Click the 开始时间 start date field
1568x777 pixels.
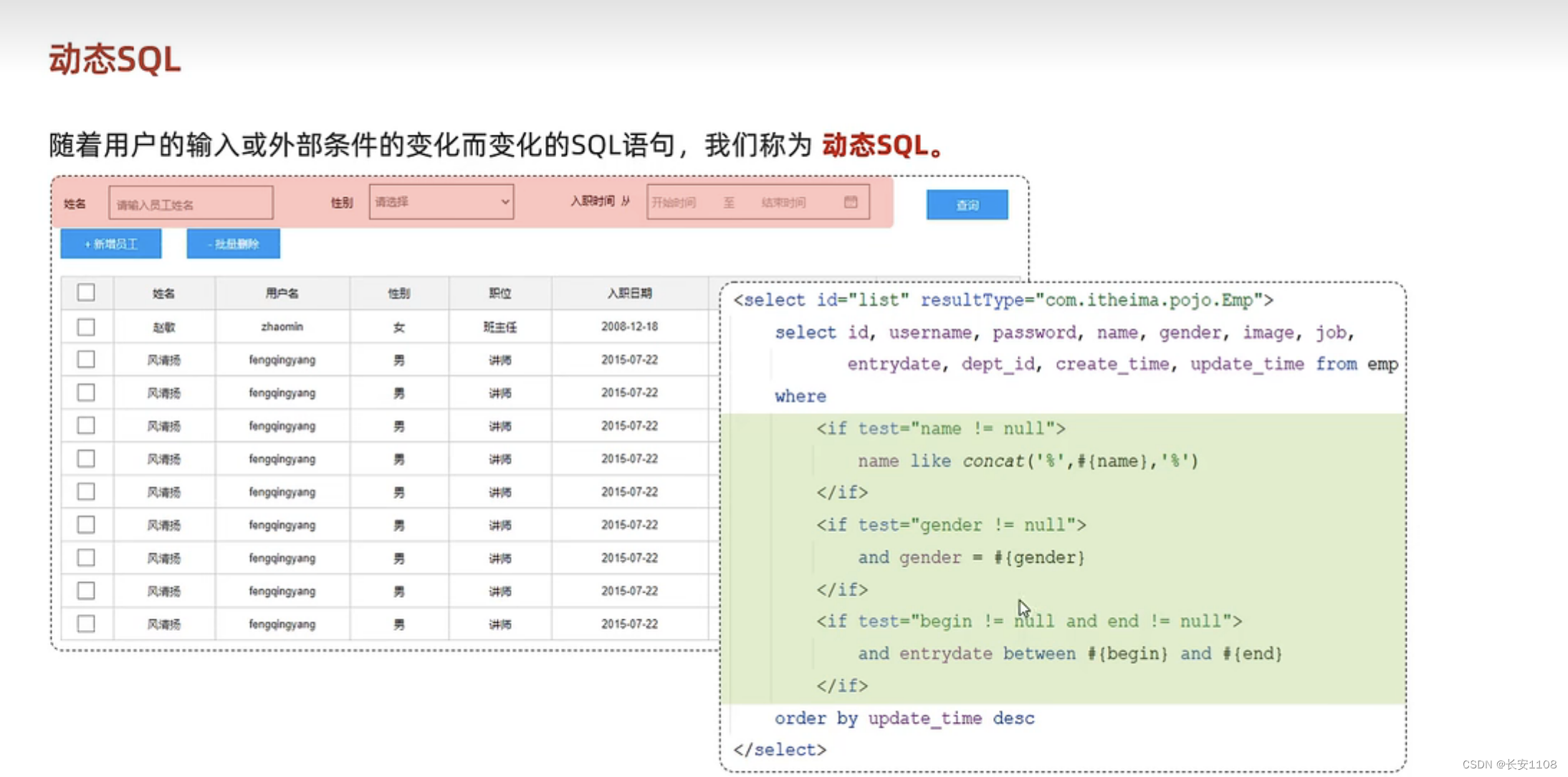(674, 203)
